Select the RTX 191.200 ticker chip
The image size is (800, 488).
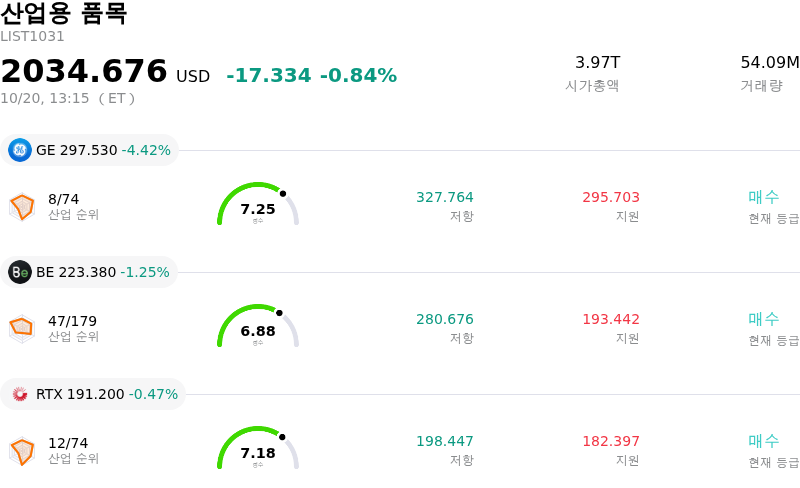coord(93,394)
